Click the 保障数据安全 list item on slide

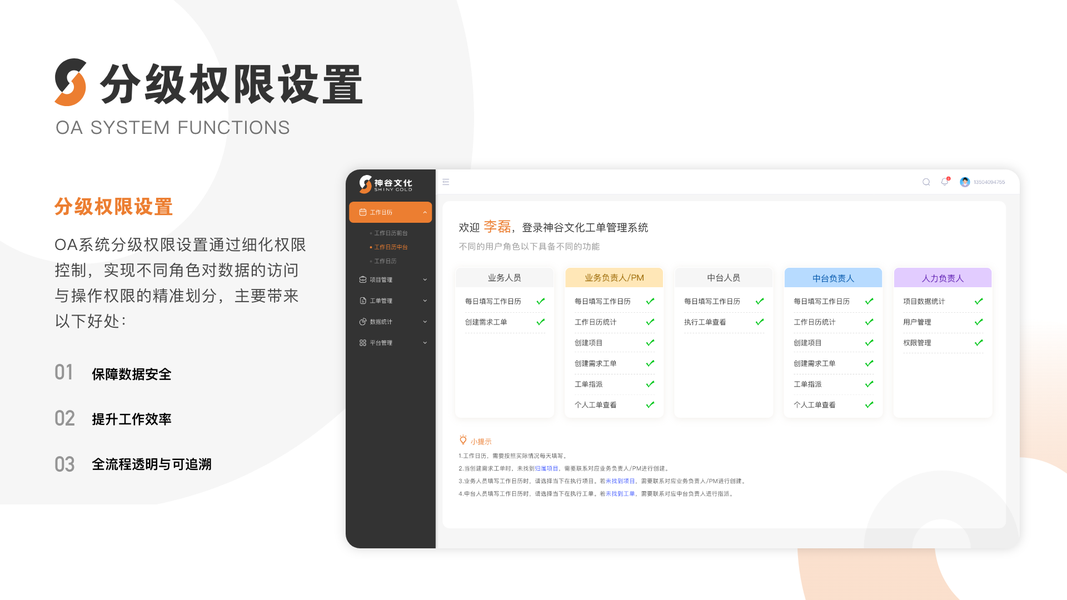tap(131, 374)
